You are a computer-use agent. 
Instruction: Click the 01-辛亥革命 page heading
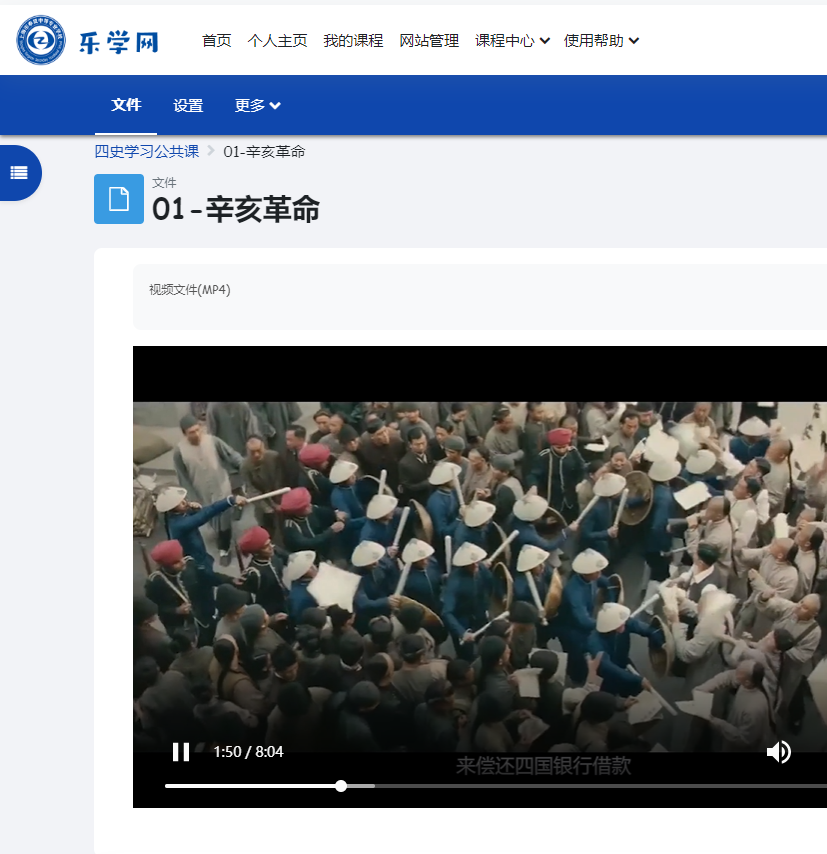click(236, 209)
